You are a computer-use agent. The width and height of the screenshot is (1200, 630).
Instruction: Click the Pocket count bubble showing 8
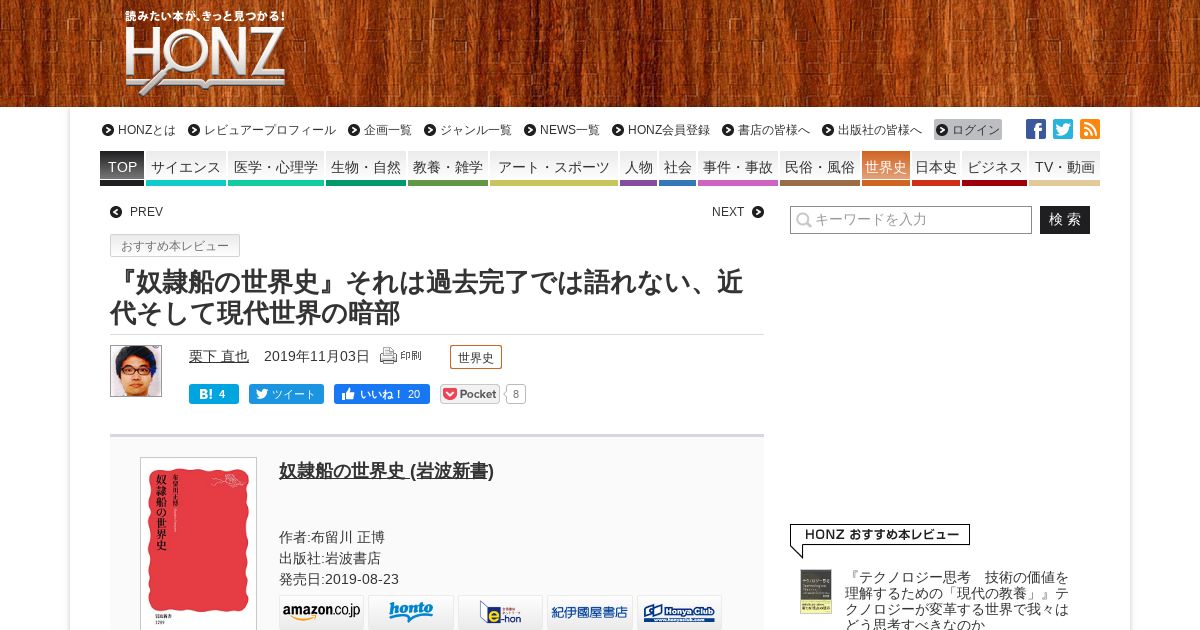(516, 394)
